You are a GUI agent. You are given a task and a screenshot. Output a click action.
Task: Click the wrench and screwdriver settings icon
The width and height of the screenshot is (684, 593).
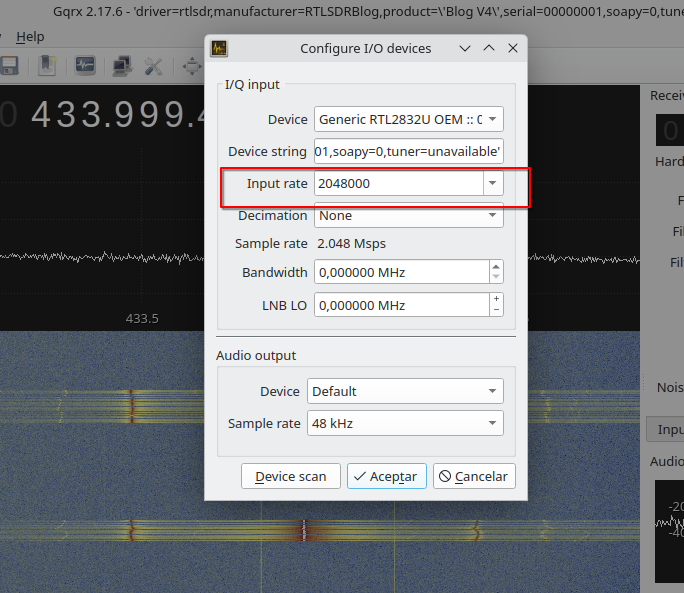point(153,66)
